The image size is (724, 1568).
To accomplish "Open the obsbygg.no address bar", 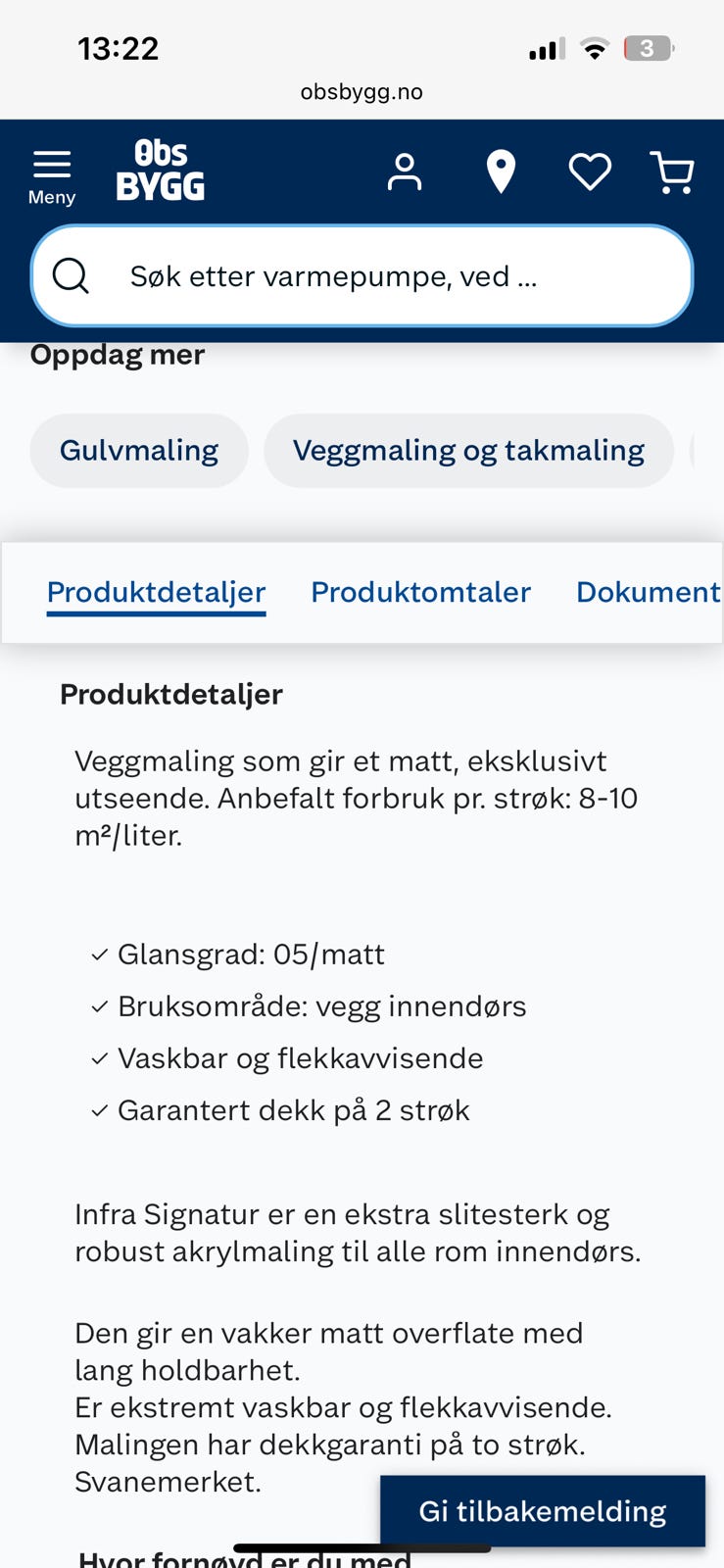I will point(362,92).
